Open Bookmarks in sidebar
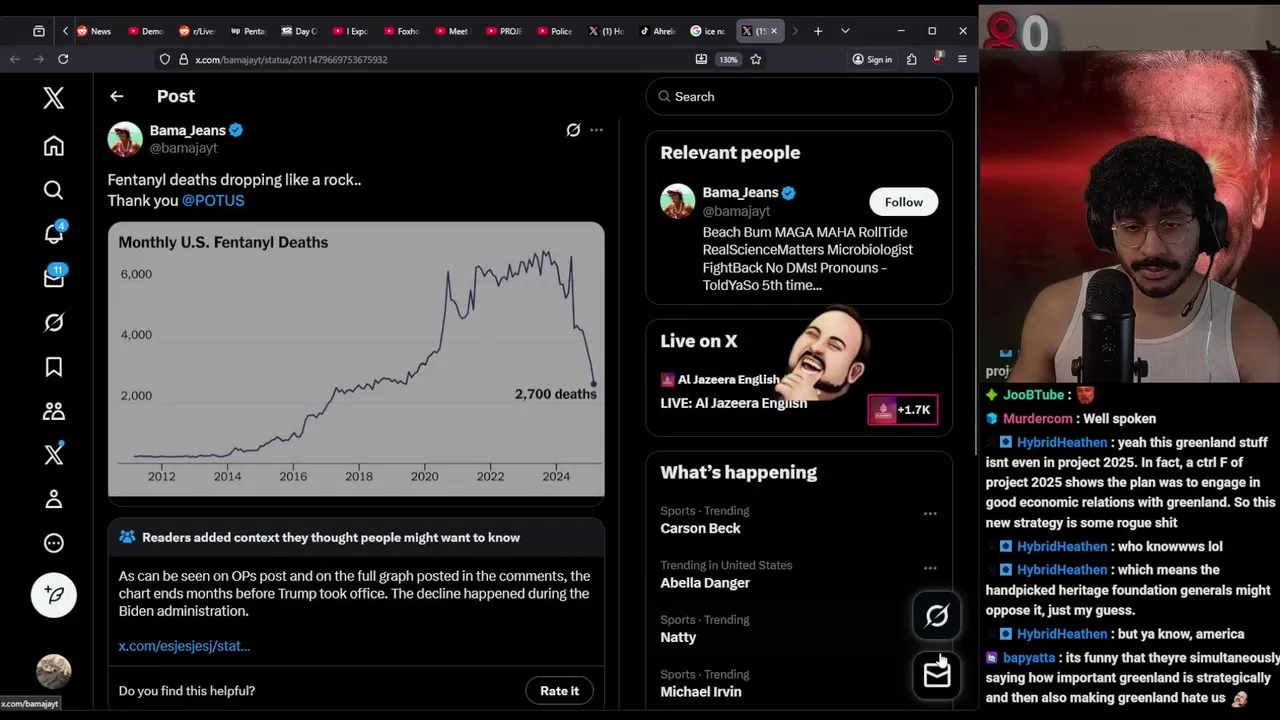1280x720 pixels. coord(54,367)
